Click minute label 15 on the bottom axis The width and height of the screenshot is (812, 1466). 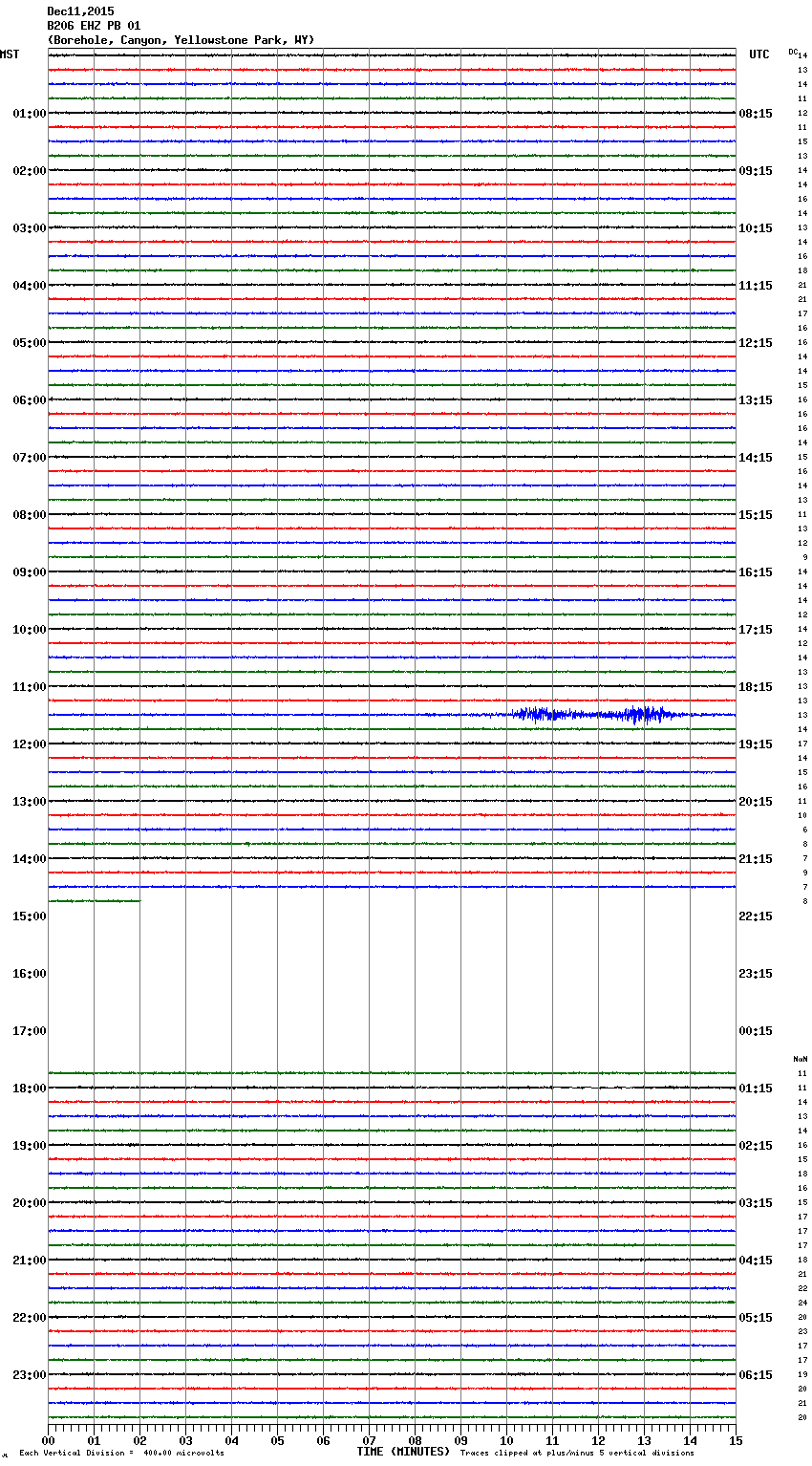(x=736, y=1440)
